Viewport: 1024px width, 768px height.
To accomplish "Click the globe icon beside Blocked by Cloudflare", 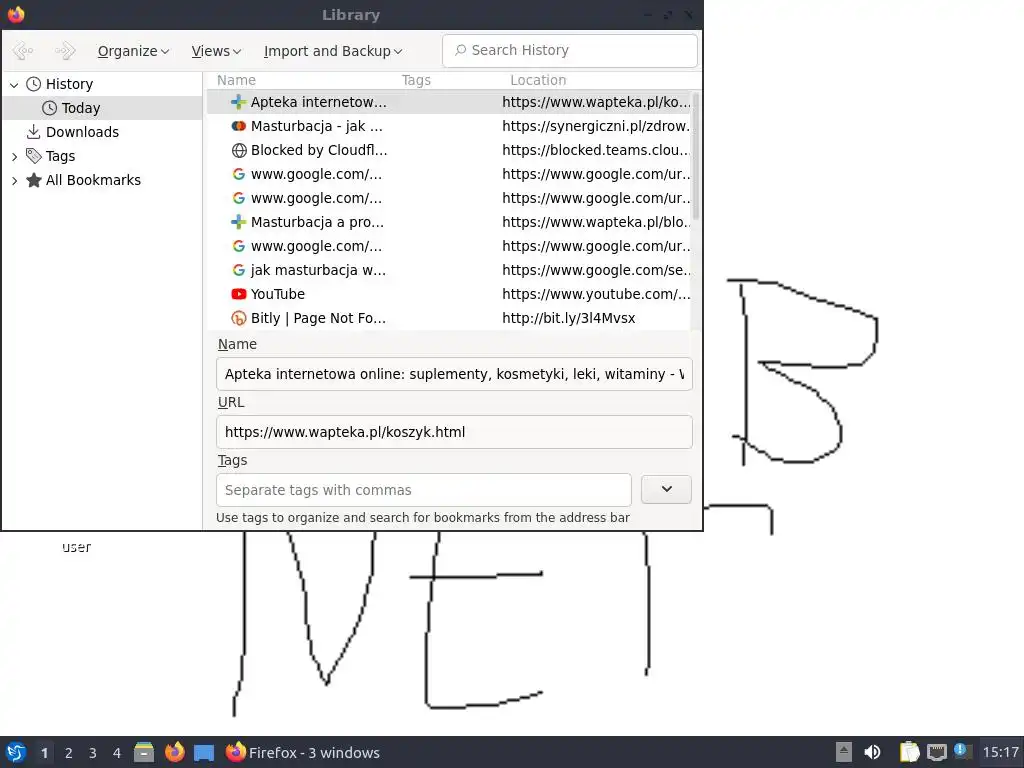I will click(239, 150).
